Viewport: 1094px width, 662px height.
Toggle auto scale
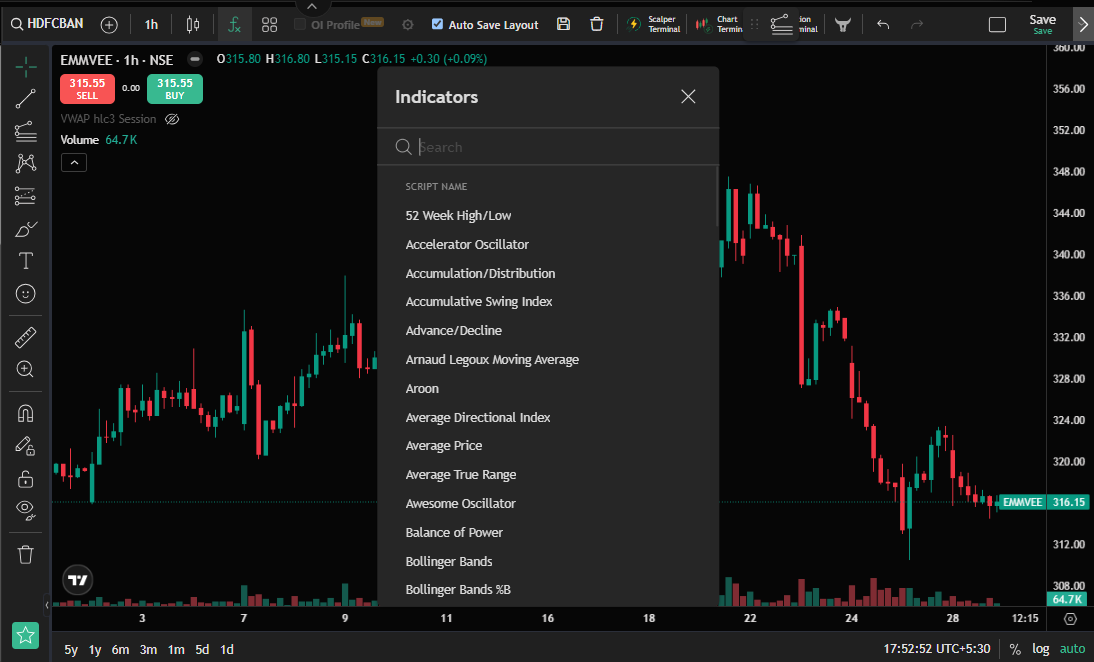click(x=1072, y=649)
